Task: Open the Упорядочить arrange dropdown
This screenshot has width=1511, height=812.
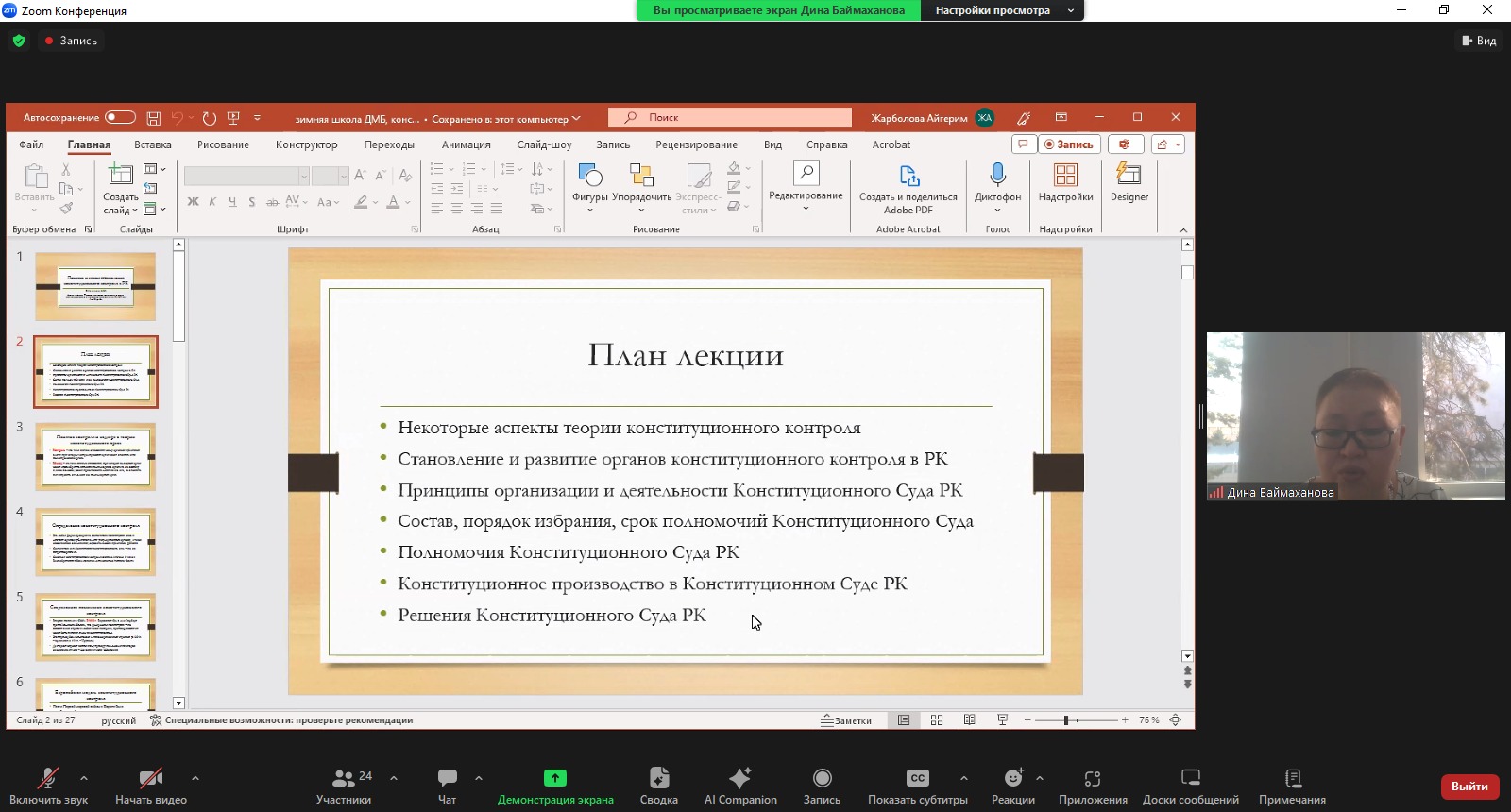Action: pos(641,187)
